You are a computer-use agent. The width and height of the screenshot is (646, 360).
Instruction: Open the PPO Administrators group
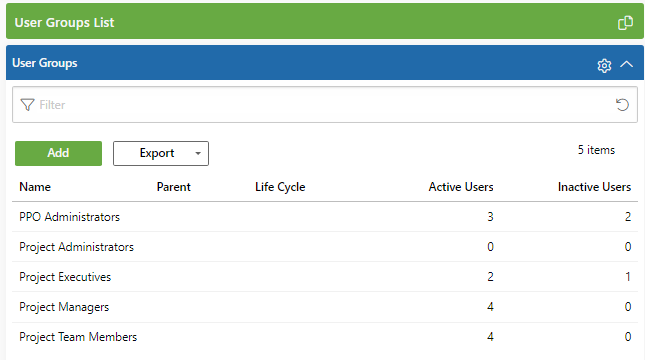click(x=69, y=217)
